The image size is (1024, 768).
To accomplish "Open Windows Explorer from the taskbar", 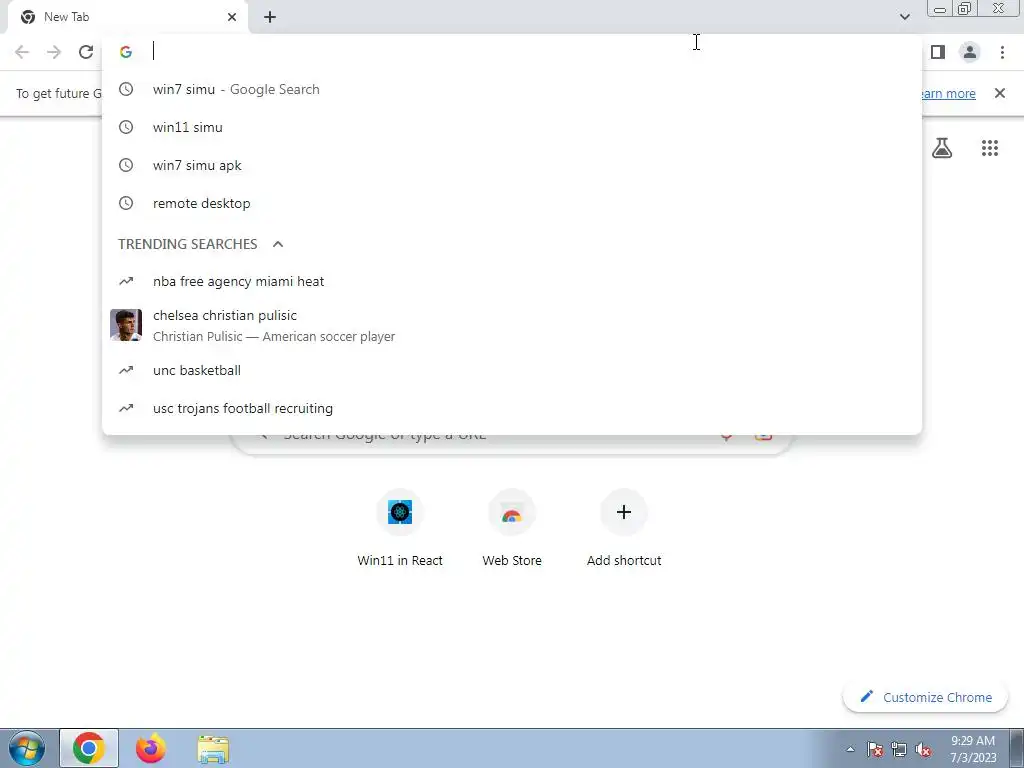I will coord(213,750).
